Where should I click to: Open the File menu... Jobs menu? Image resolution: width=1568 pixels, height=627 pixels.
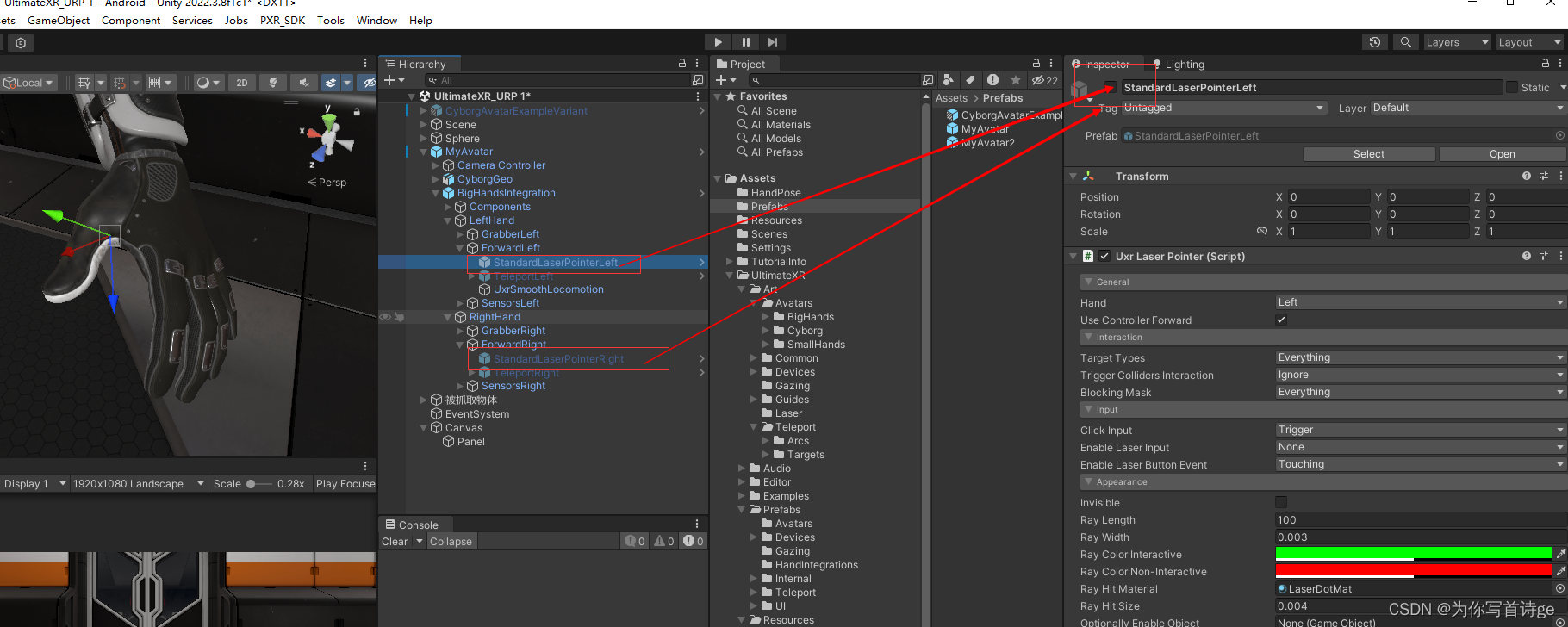coord(236,21)
